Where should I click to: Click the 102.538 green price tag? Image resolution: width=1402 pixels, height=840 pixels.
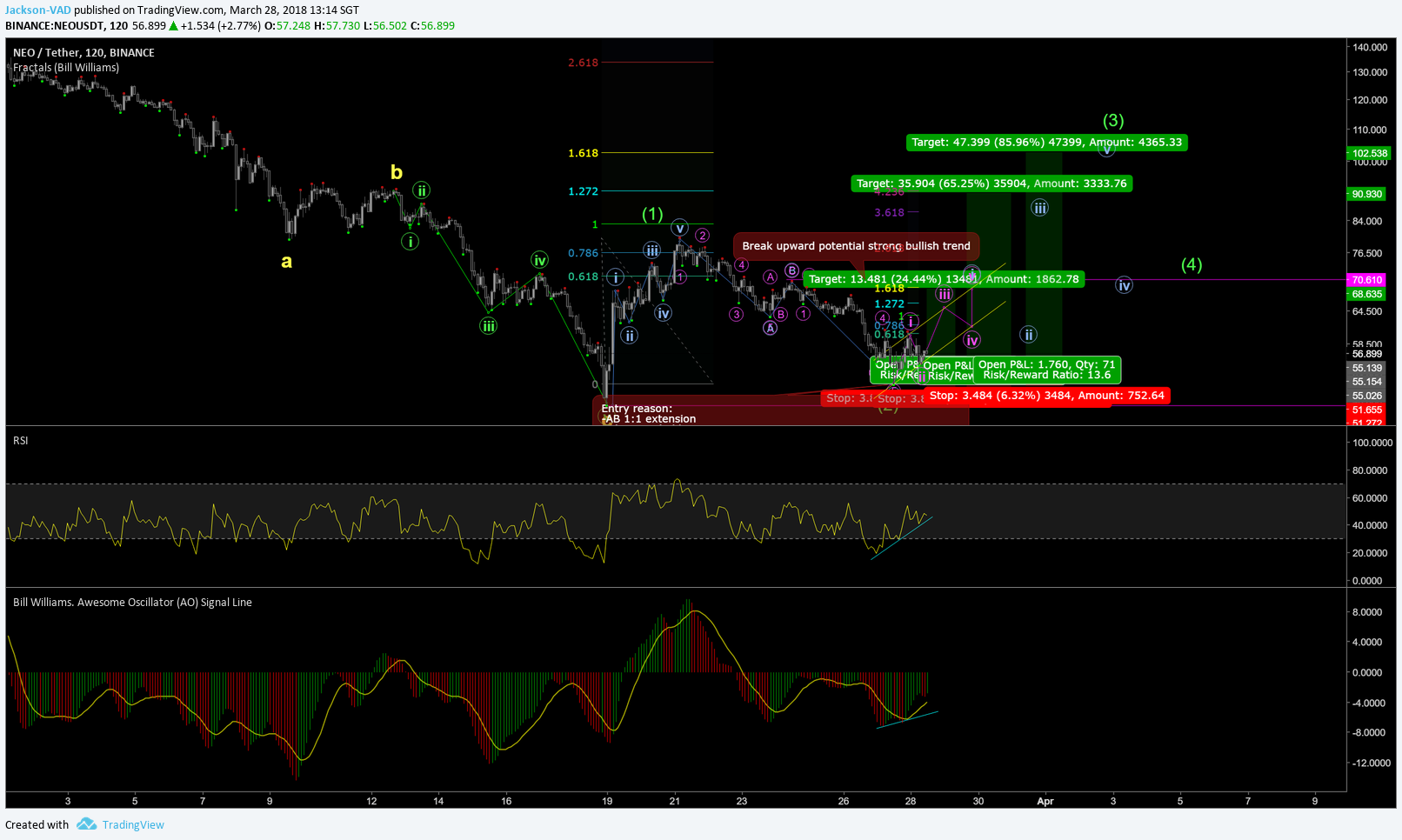(x=1370, y=153)
